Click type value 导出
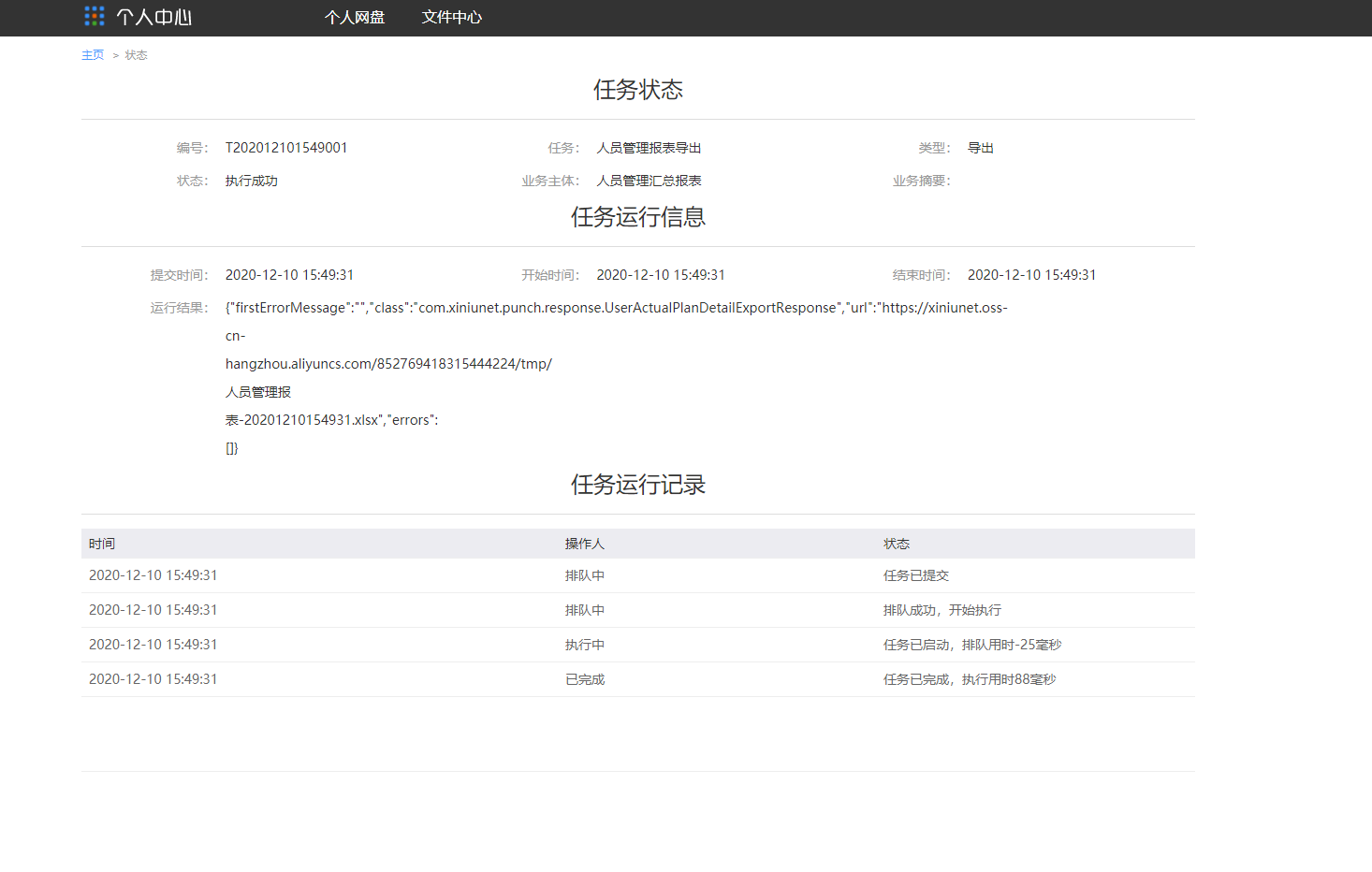The height and width of the screenshot is (872, 1372). [x=981, y=148]
